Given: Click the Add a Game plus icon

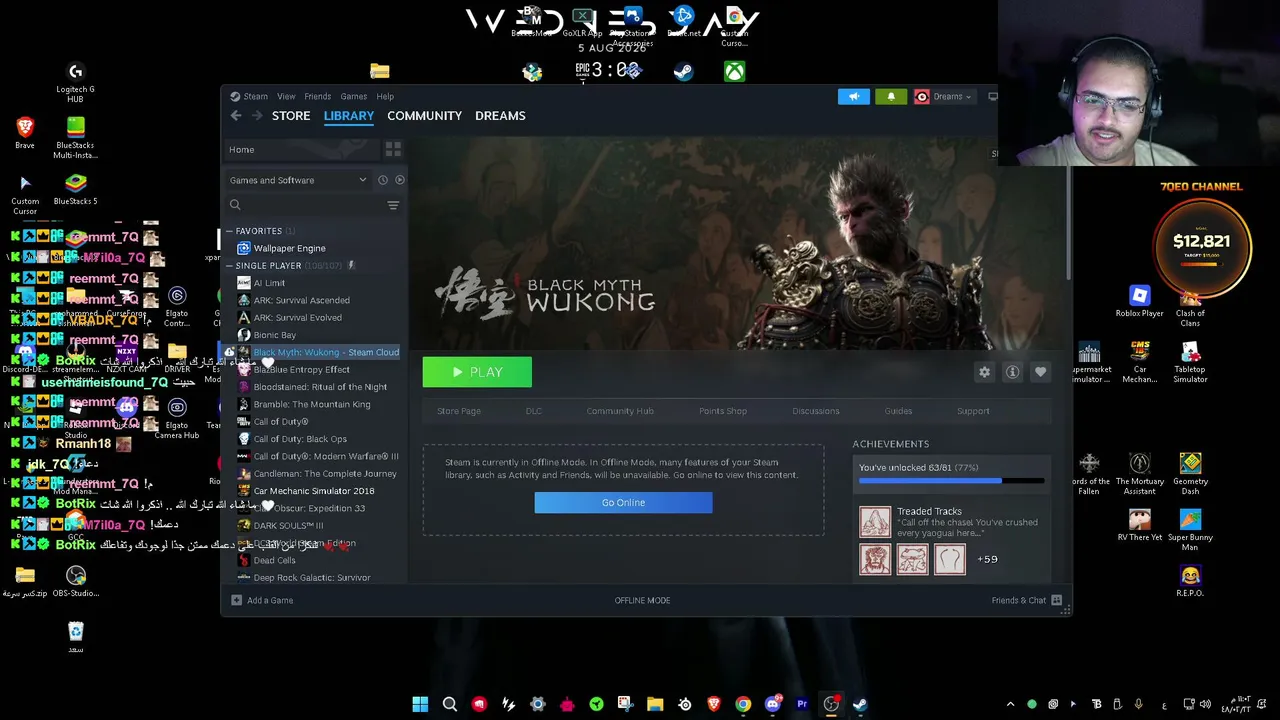Looking at the screenshot, I should [236, 600].
